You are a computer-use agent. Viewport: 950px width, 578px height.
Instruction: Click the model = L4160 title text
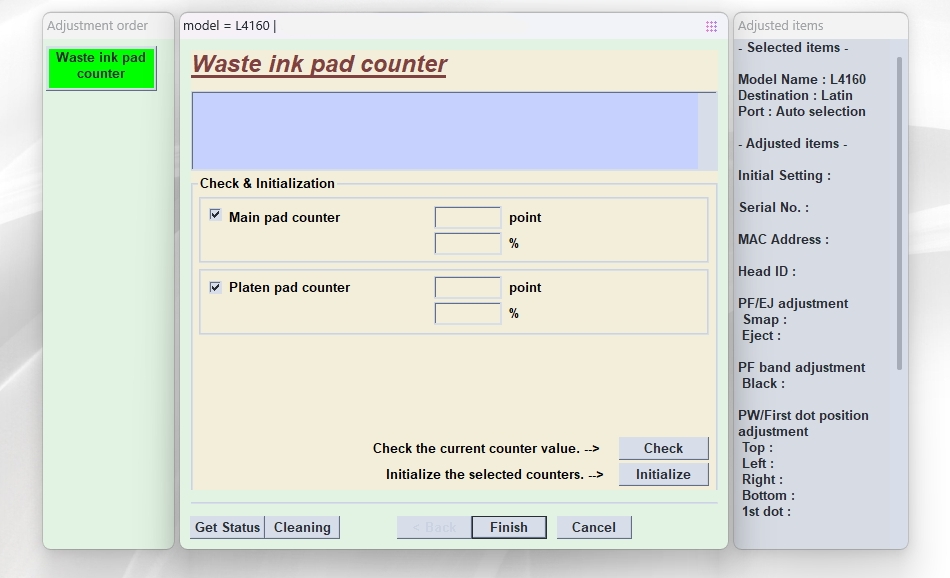[x=229, y=26]
